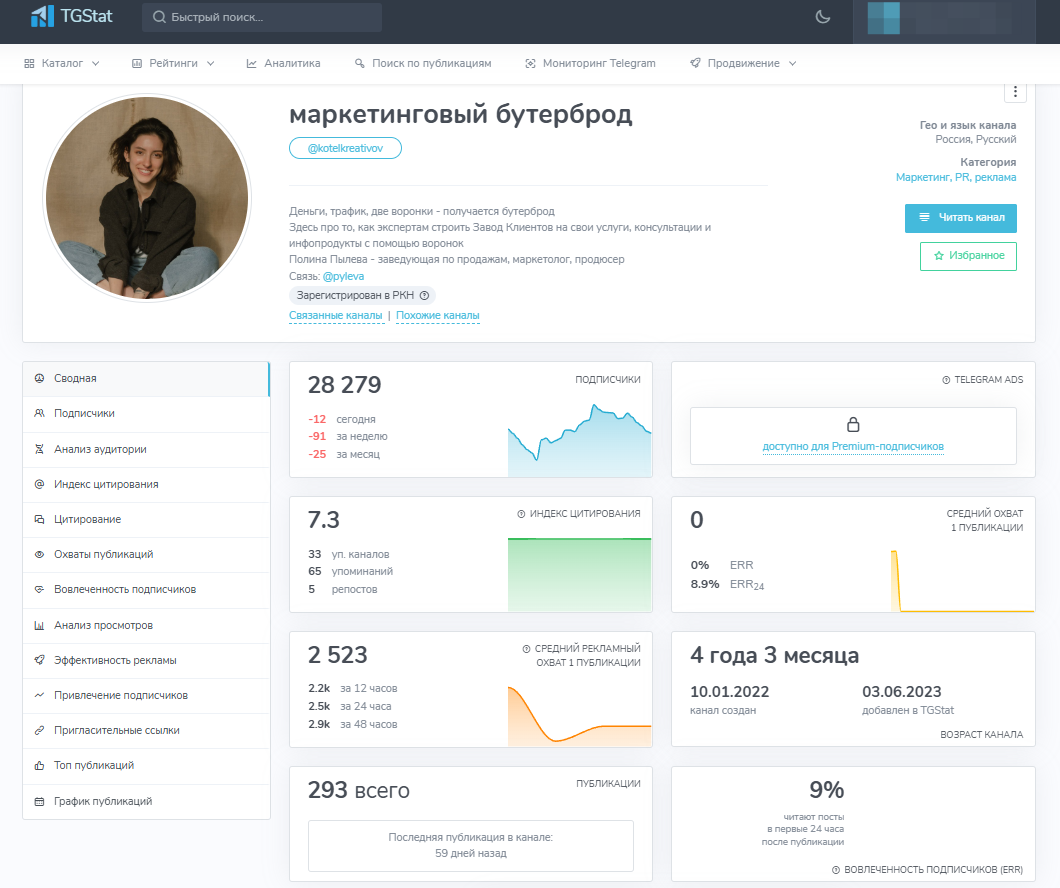Open the Аналитика menu item
Screen dimensions: 1060x888
(x=284, y=63)
